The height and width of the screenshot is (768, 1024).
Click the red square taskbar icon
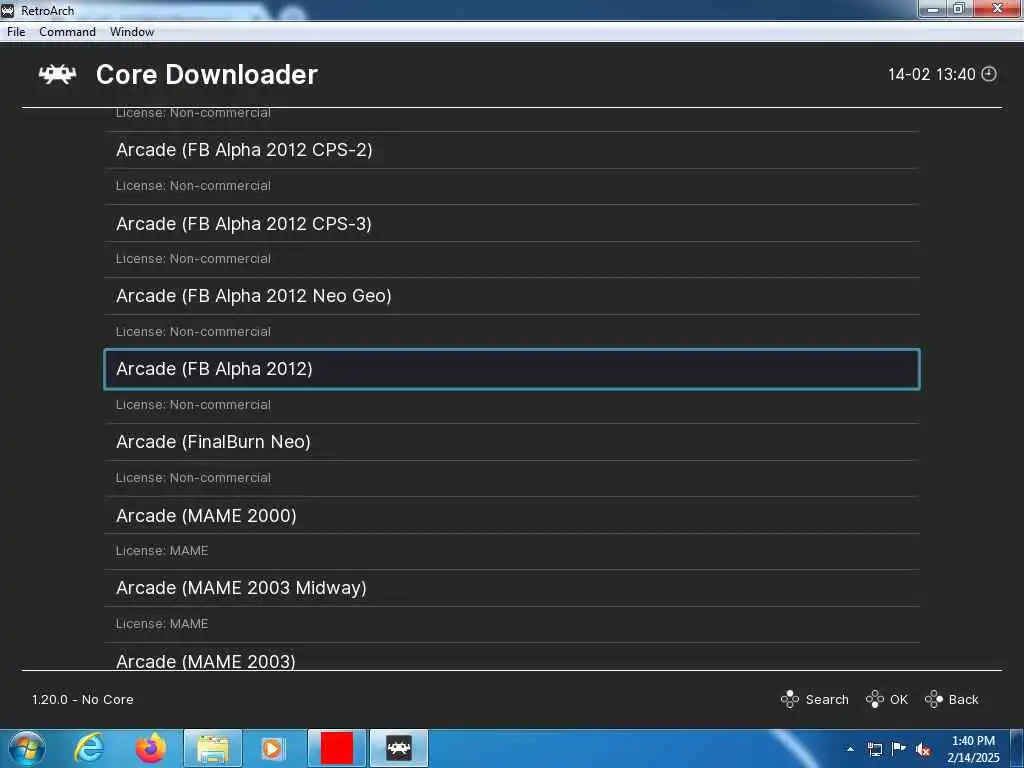click(x=336, y=748)
